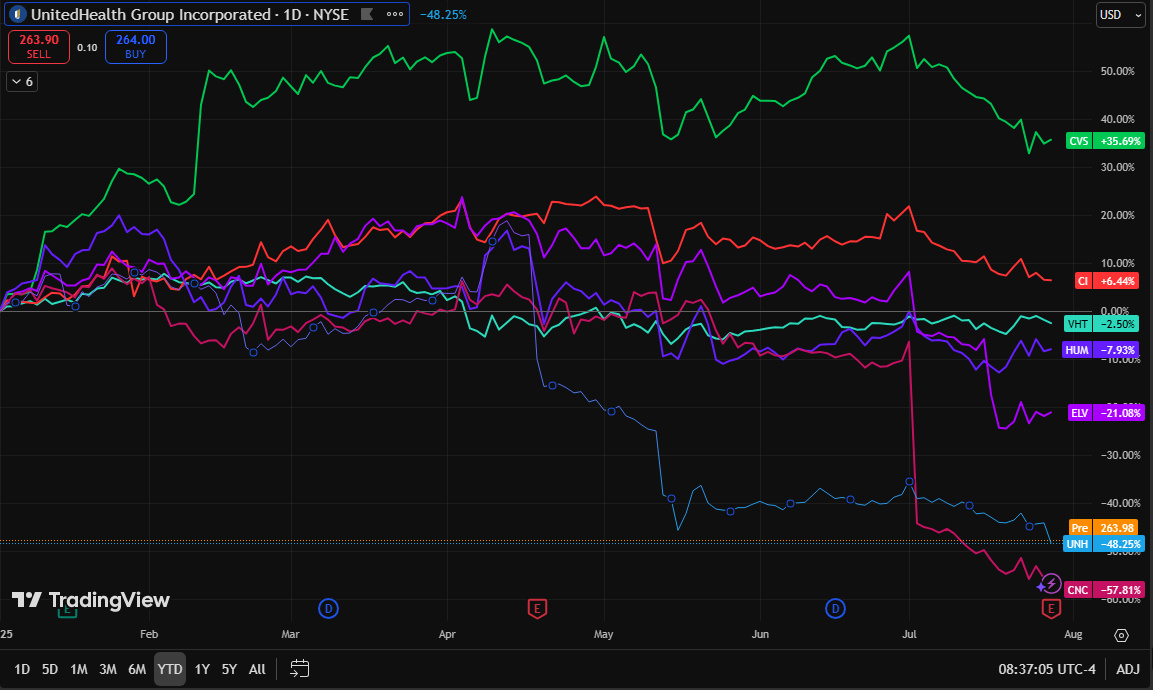Viewport: 1153px width, 690px height.
Task: Click the blue dividend D marker near June
Action: click(x=835, y=608)
